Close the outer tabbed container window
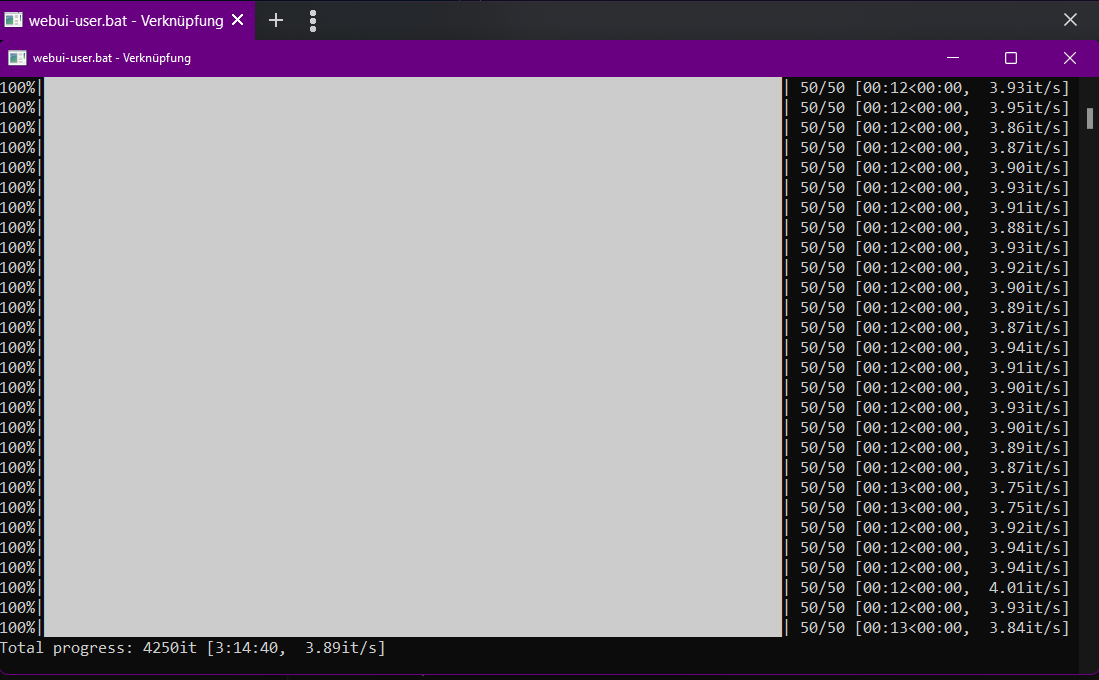Image resolution: width=1099 pixels, height=680 pixels. 1070,20
